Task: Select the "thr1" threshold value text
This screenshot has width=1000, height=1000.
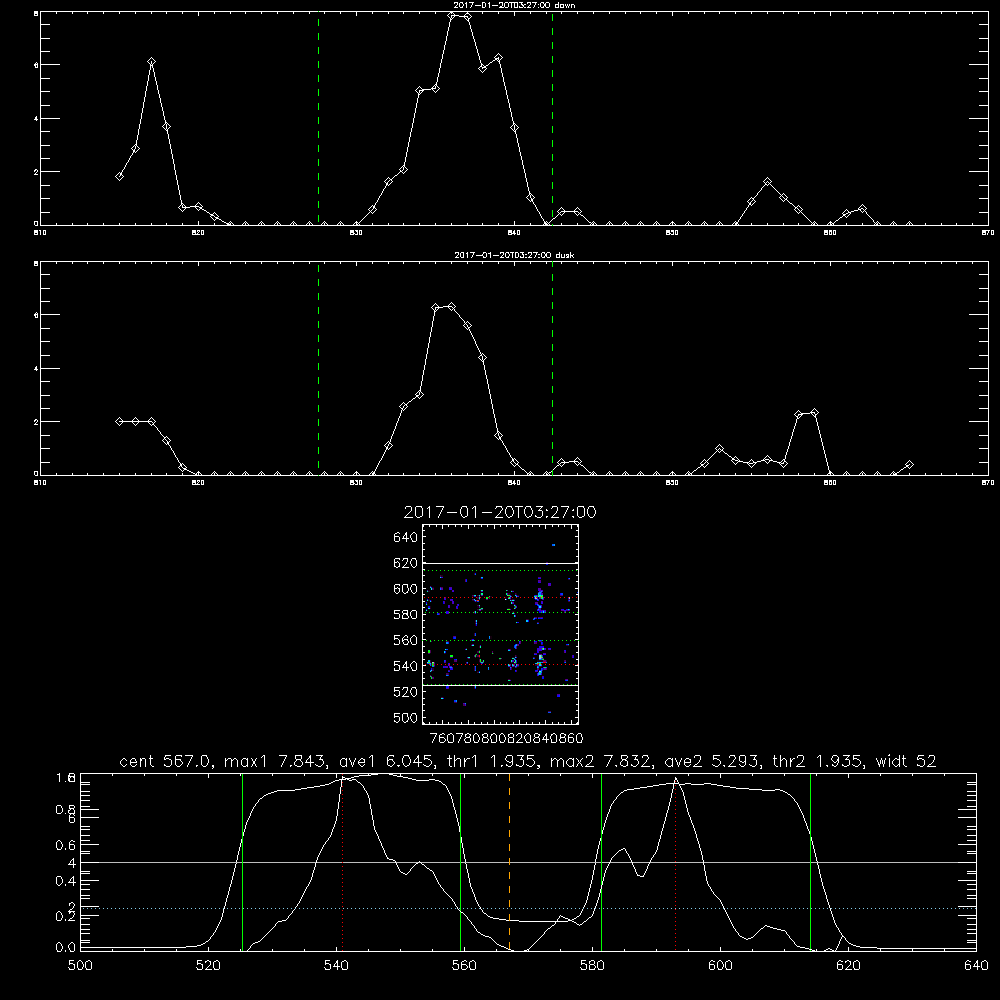Action: pyautogui.click(x=493, y=761)
